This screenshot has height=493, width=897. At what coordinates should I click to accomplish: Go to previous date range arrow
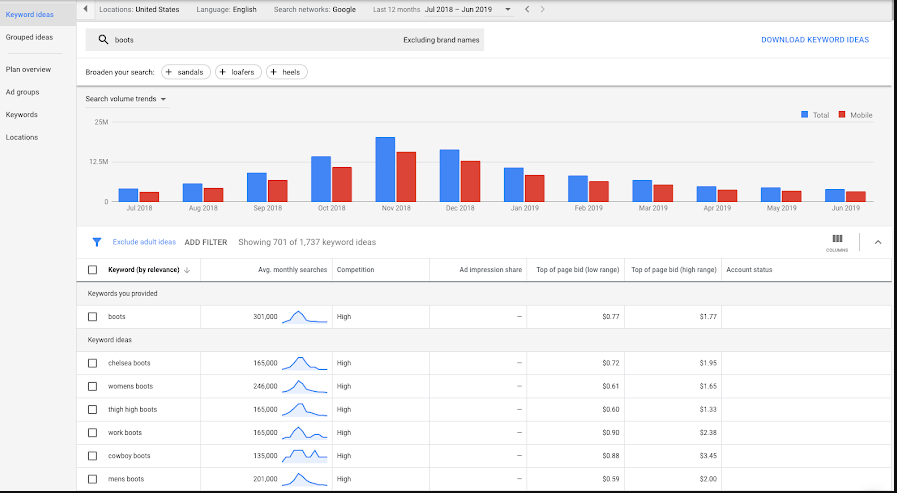tap(527, 9)
